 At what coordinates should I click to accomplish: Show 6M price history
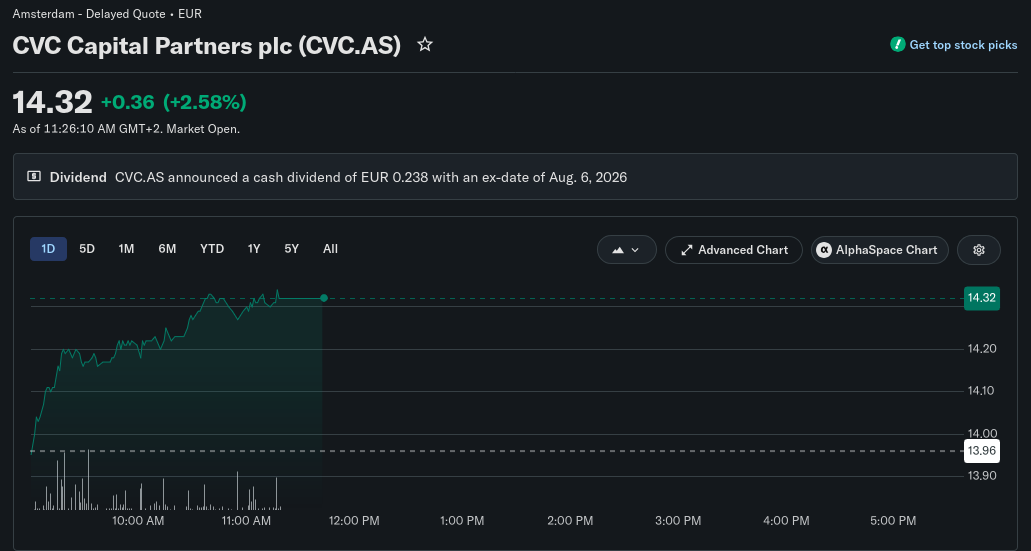click(x=167, y=249)
